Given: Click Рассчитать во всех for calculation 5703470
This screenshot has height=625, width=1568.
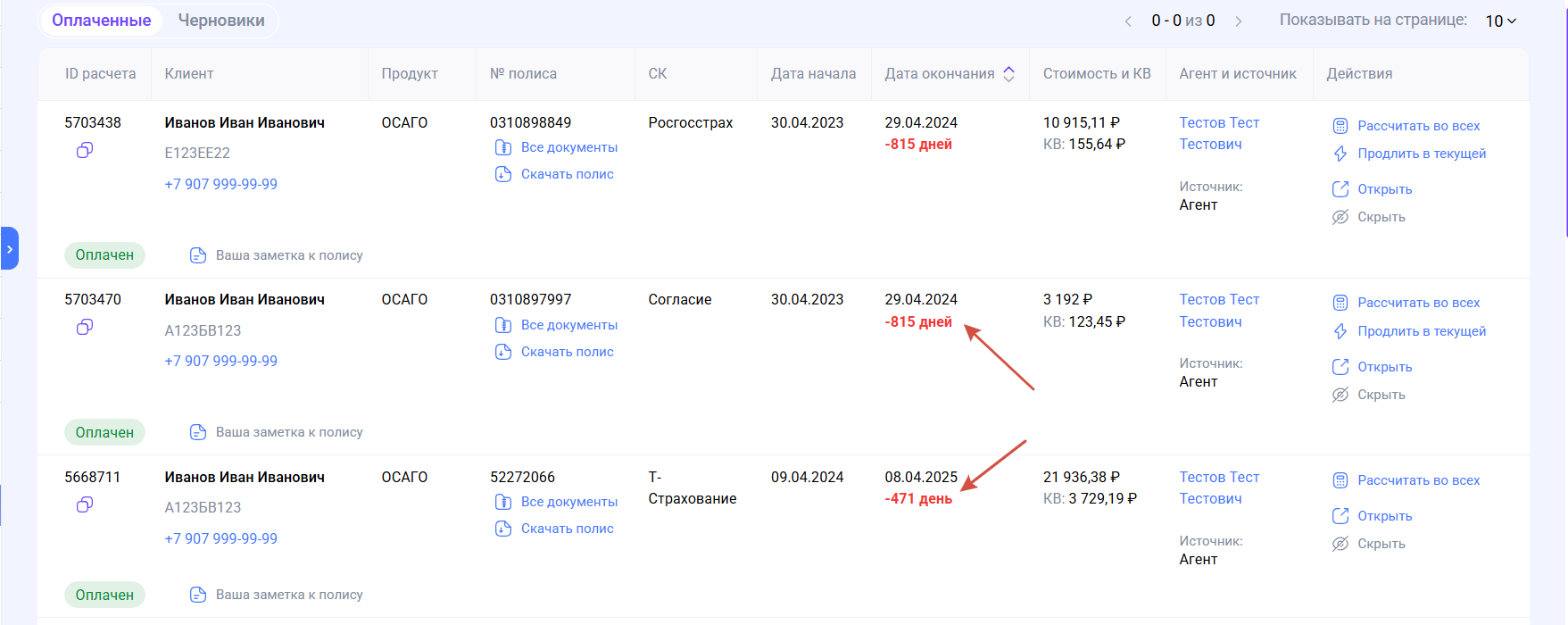Looking at the screenshot, I should (1418, 303).
